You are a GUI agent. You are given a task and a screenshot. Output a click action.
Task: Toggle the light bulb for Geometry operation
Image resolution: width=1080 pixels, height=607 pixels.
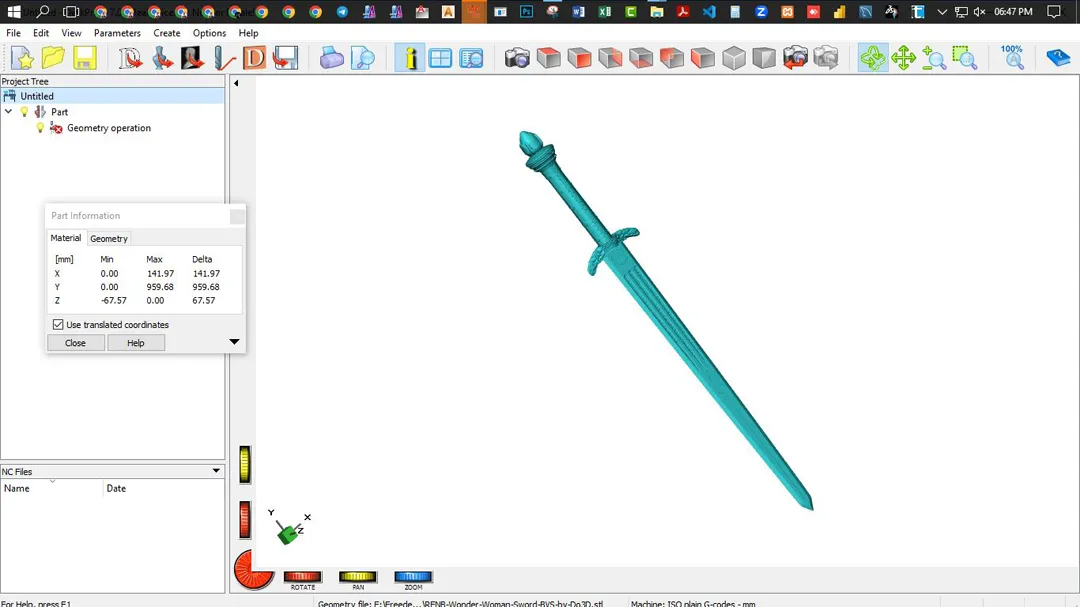pyautogui.click(x=40, y=128)
